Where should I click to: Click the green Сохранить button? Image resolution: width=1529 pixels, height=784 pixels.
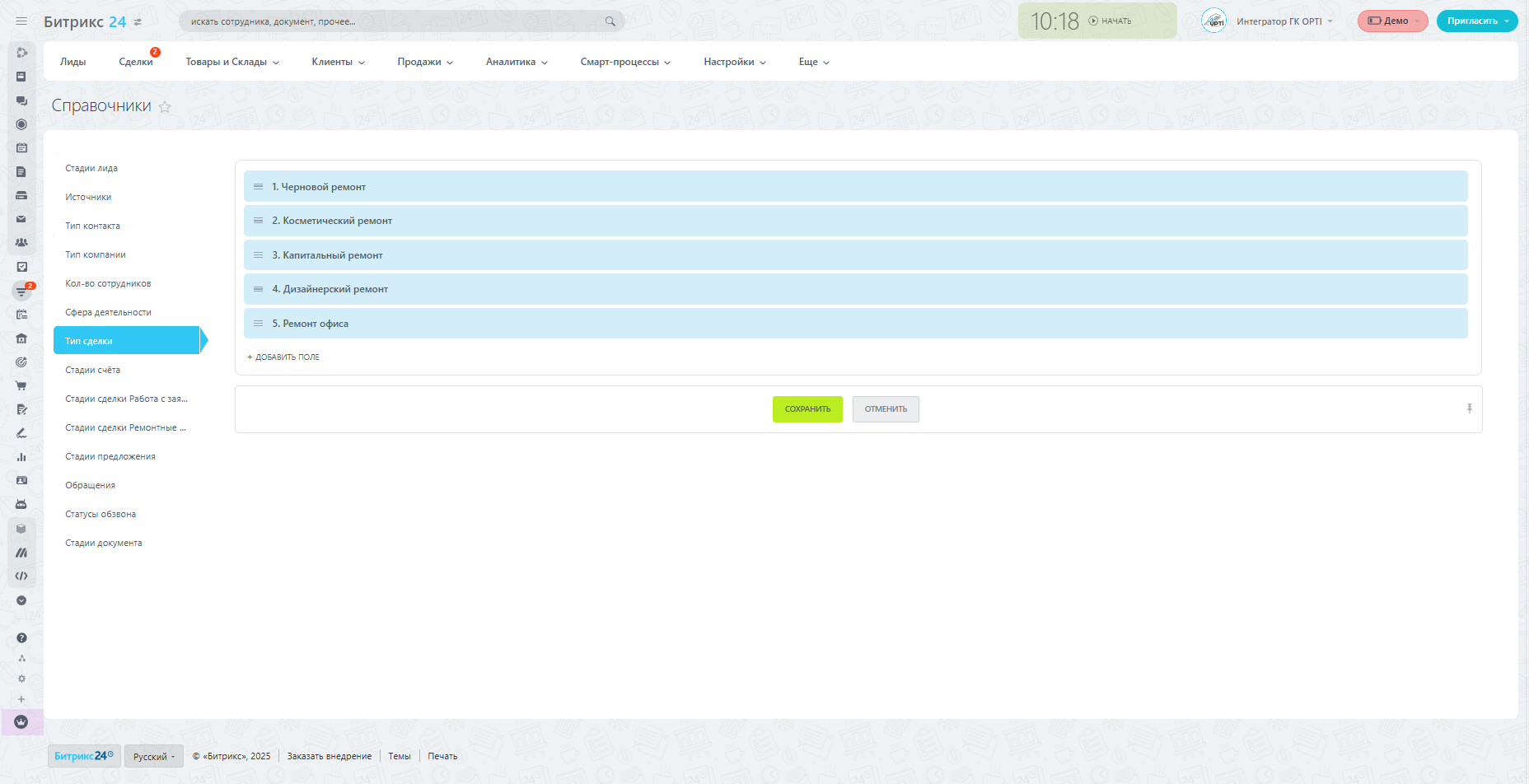pyautogui.click(x=807, y=409)
